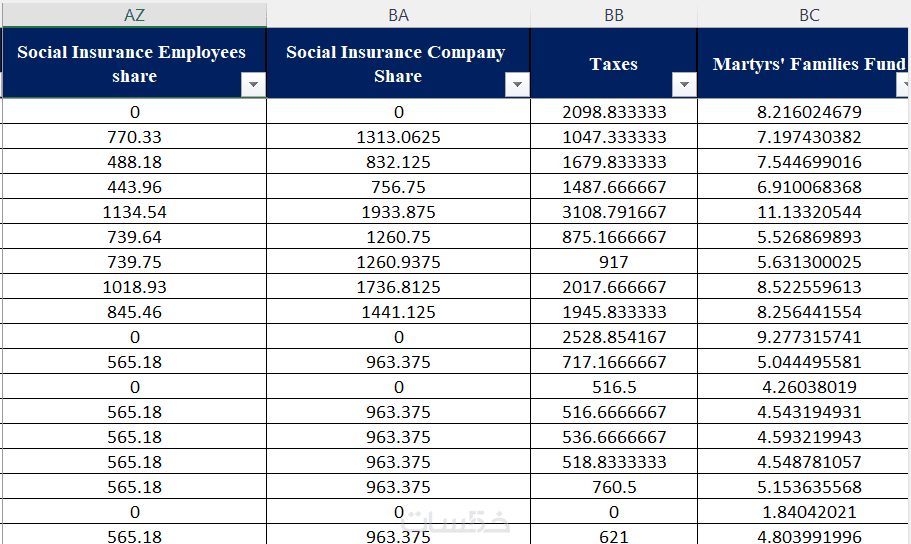911x544 pixels.
Task: Select cell with value 1313.0625
Action: [399, 137]
